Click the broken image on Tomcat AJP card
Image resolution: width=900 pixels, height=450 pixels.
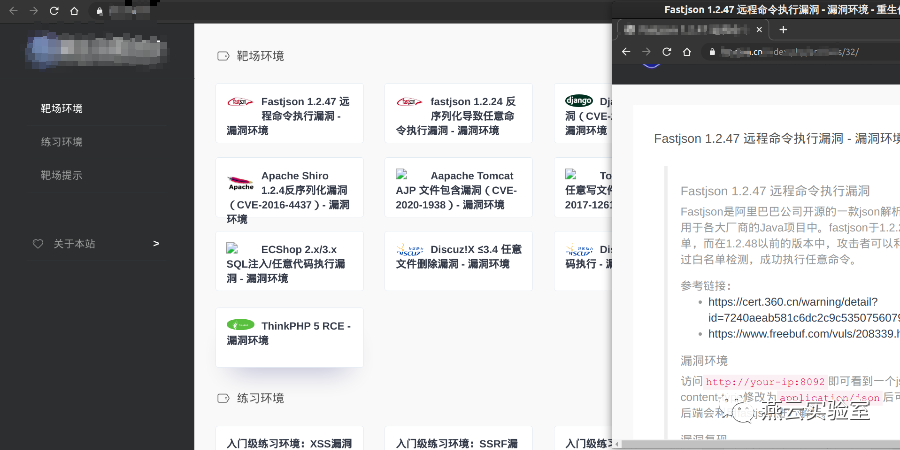pos(401,174)
